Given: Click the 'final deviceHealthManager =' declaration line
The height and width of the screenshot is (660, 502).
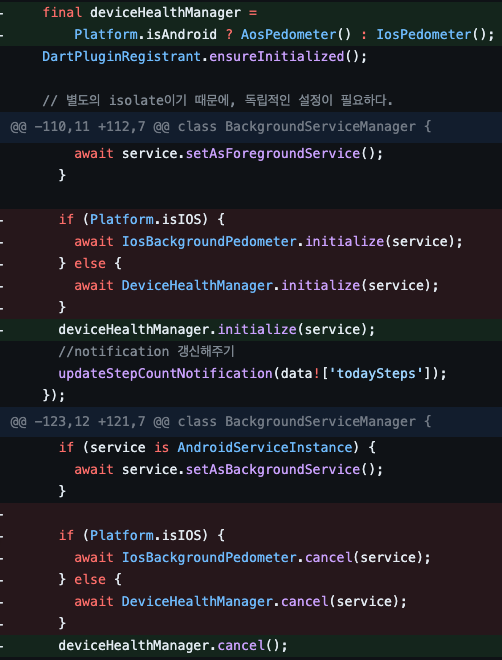Looking at the screenshot, I should pyautogui.click(x=149, y=13).
